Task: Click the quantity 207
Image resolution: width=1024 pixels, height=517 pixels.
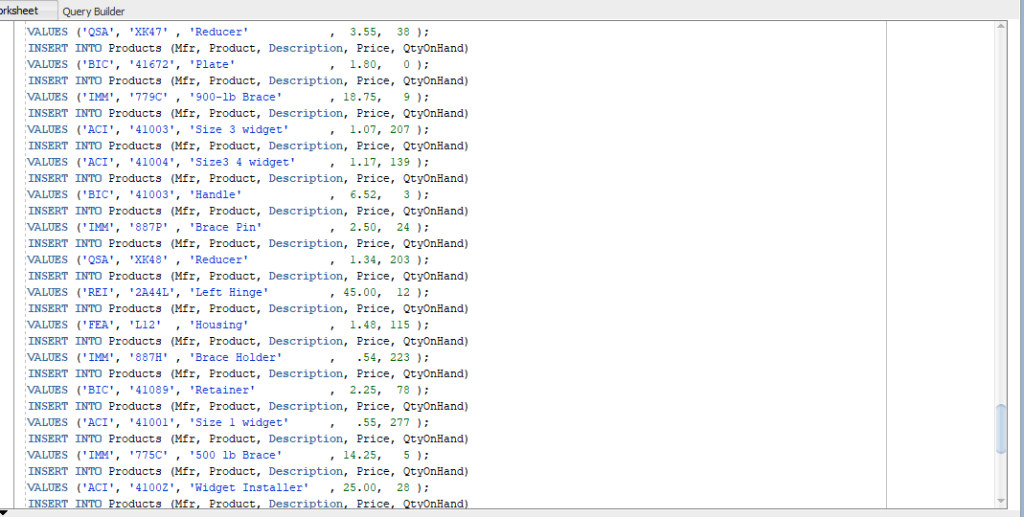Action: (400, 130)
